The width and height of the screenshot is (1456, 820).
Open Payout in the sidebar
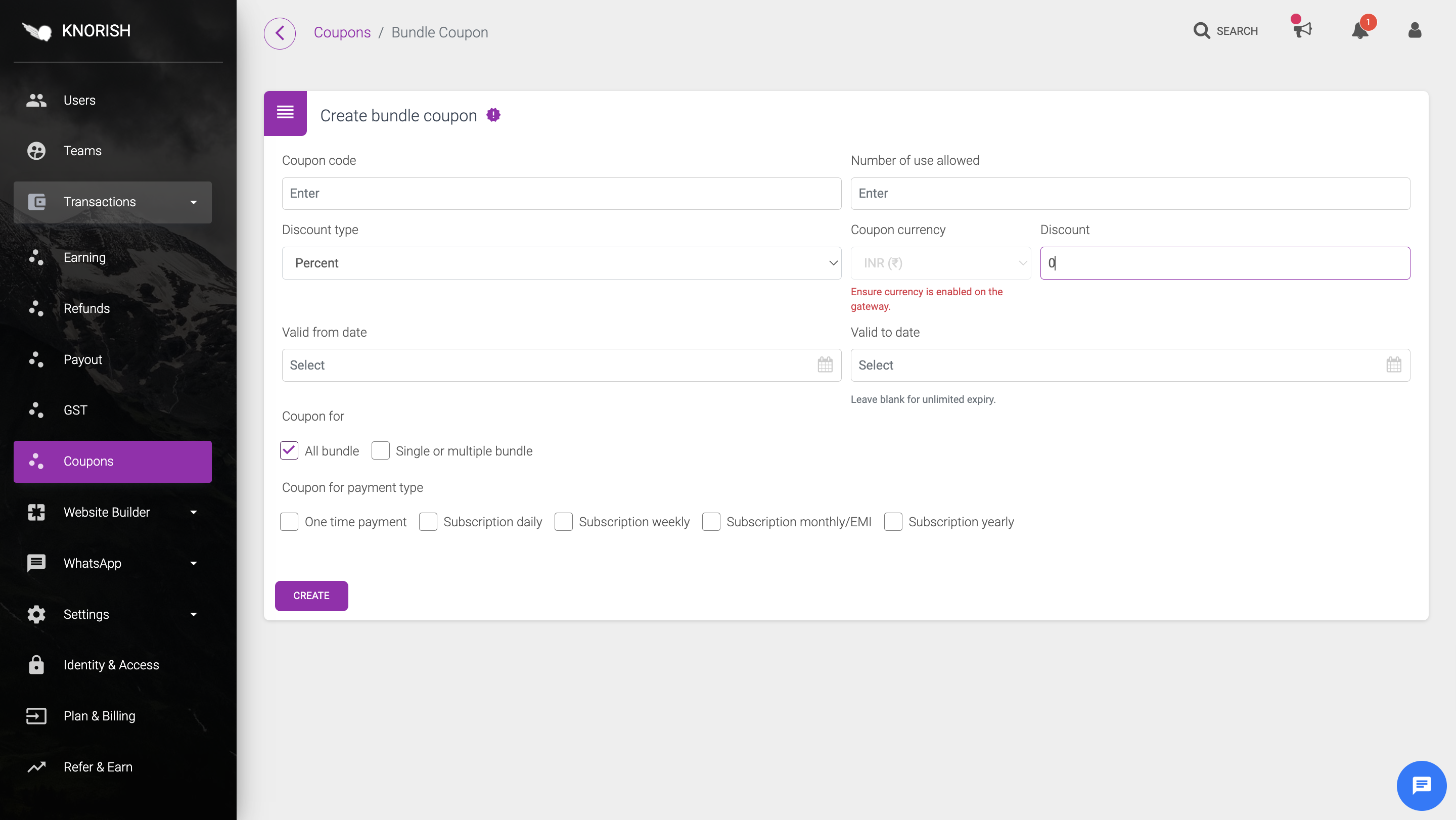click(x=112, y=359)
